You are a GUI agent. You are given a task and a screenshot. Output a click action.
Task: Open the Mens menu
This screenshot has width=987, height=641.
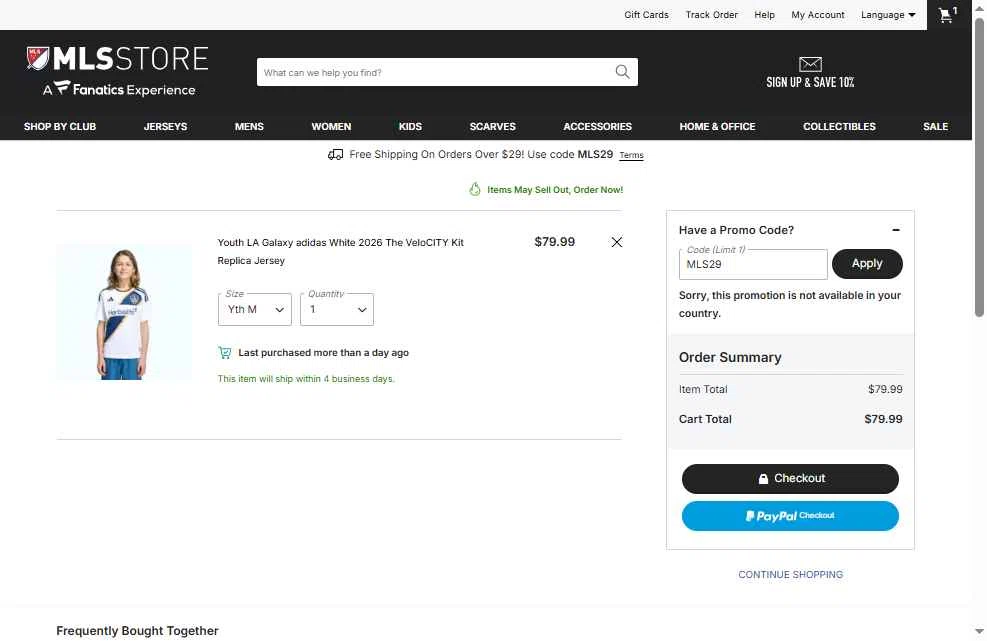249,127
